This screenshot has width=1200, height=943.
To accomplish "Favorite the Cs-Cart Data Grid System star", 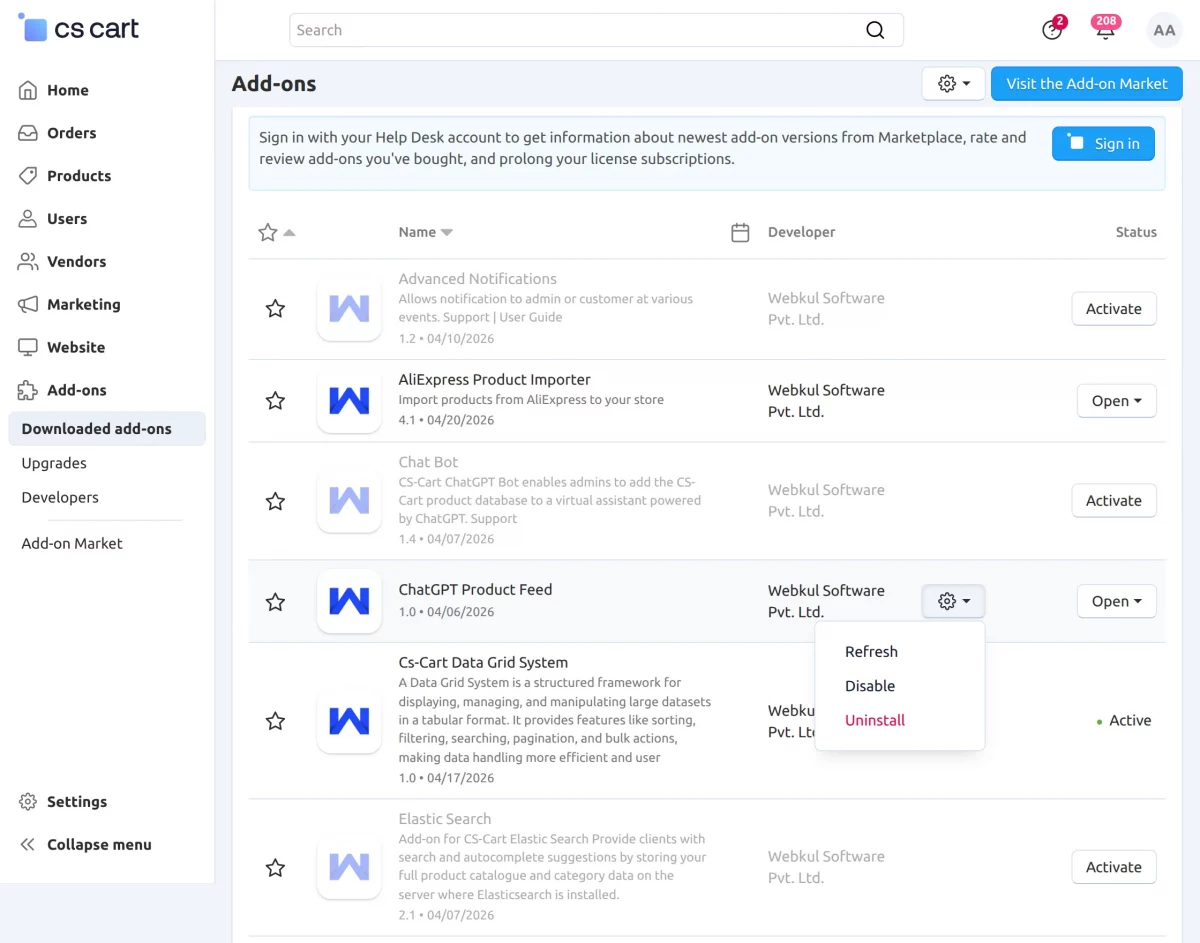I will (x=275, y=721).
